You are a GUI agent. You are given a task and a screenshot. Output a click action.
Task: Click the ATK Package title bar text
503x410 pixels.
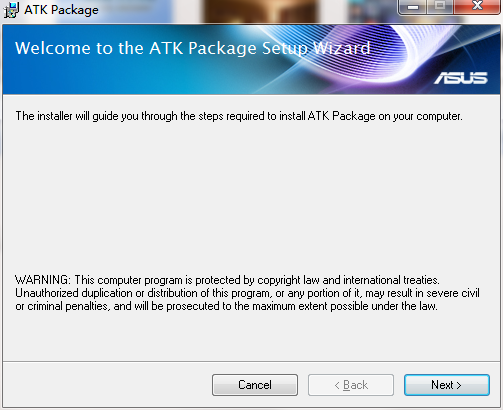click(x=61, y=10)
